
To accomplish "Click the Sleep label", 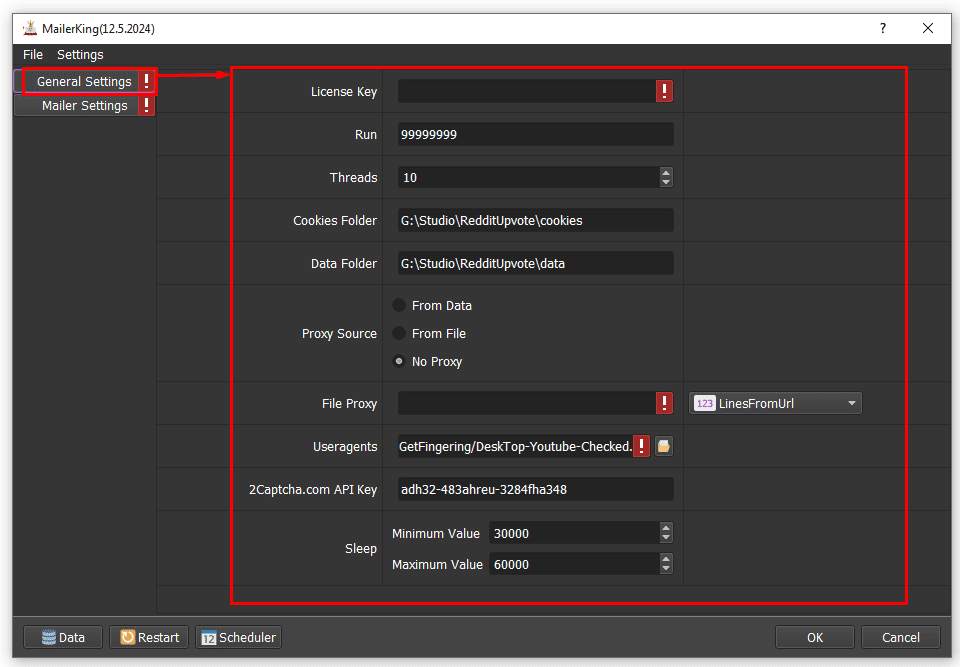I will [x=361, y=548].
